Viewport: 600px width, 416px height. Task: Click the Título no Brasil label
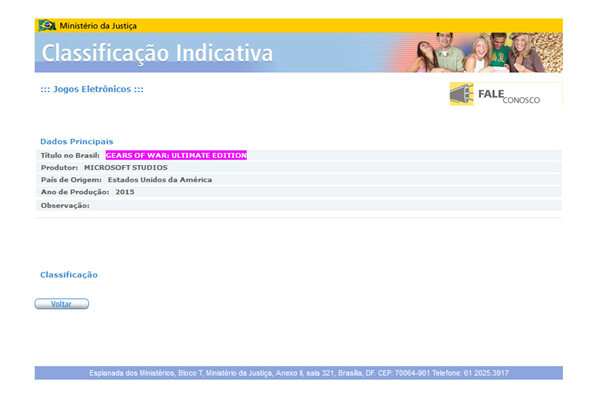click(x=70, y=155)
